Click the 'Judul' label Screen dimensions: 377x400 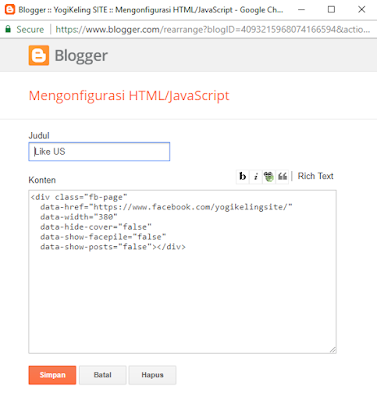coord(39,136)
